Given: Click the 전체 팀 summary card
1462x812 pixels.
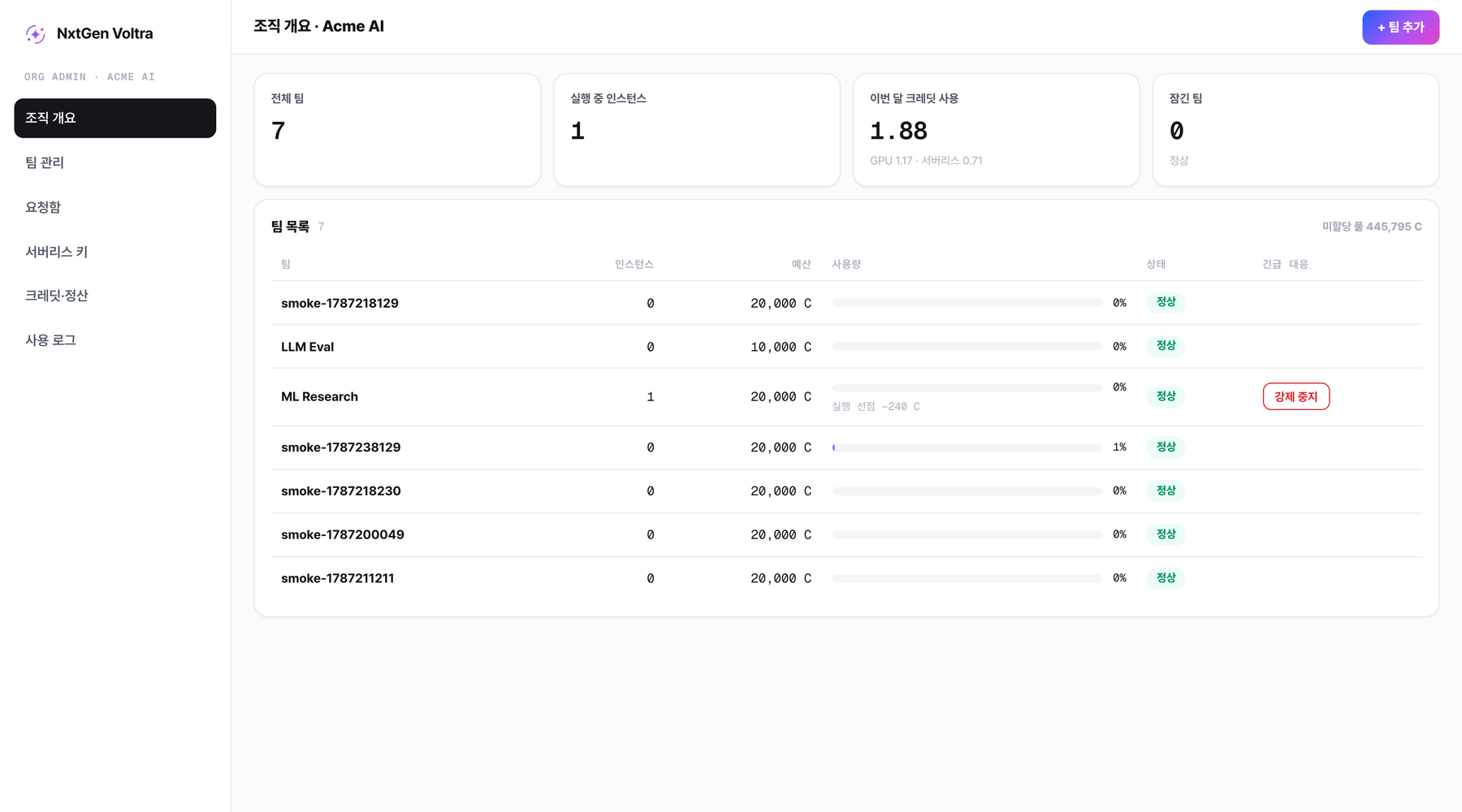Looking at the screenshot, I should coord(397,130).
